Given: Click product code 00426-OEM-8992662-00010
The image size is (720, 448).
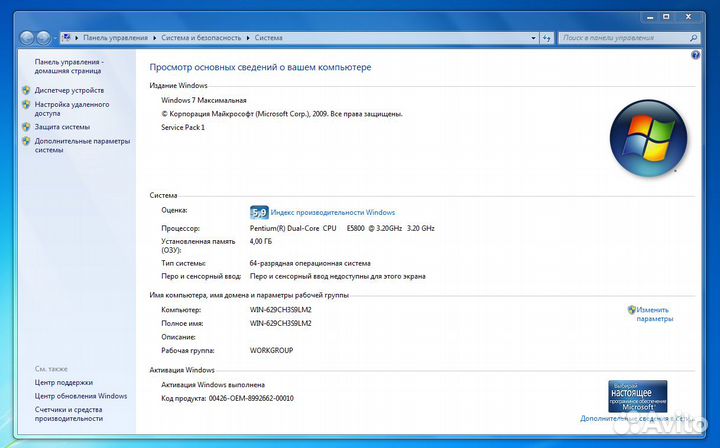Looking at the screenshot, I should click(251, 398).
